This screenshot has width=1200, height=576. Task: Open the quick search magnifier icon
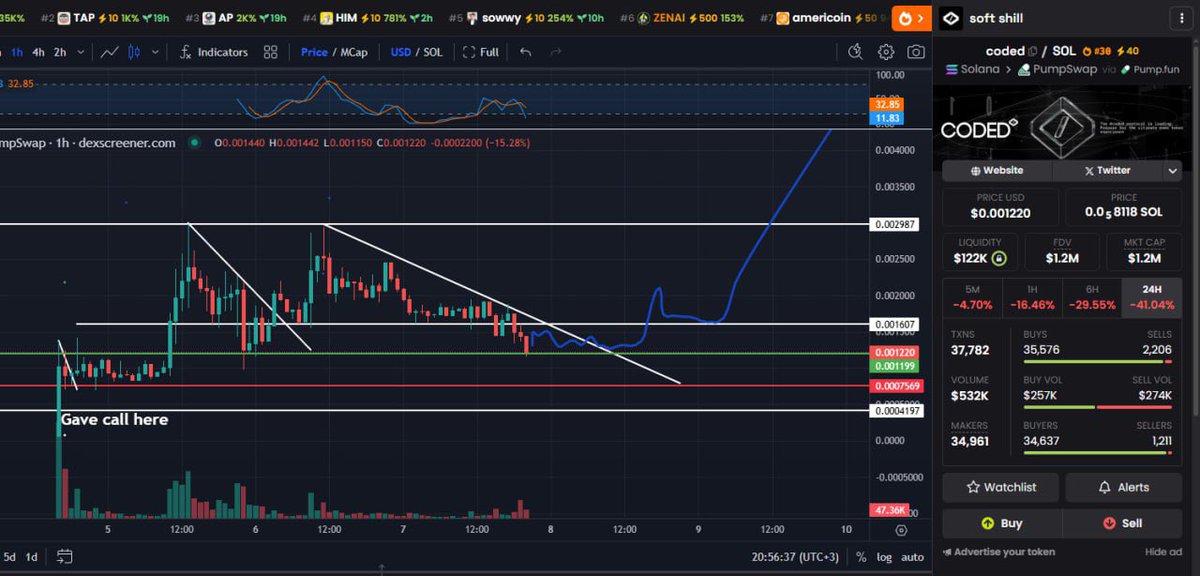855,52
